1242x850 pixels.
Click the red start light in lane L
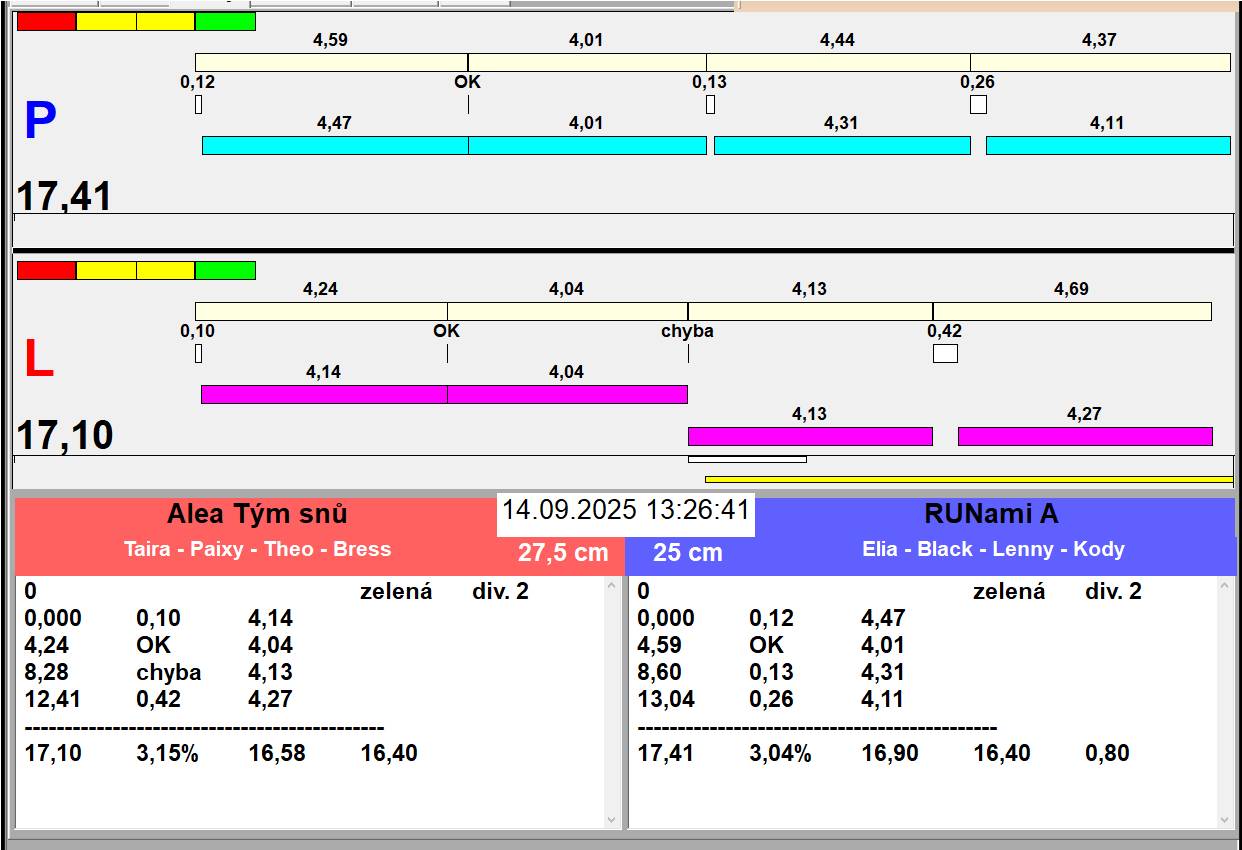46,270
